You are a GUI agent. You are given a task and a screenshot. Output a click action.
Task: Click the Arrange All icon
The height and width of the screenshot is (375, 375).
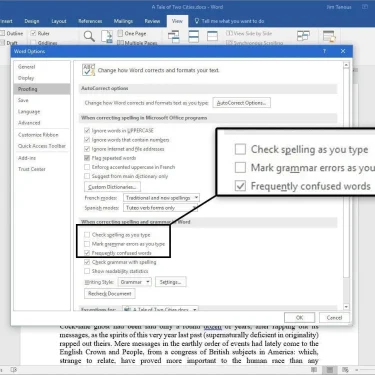tap(194, 36)
